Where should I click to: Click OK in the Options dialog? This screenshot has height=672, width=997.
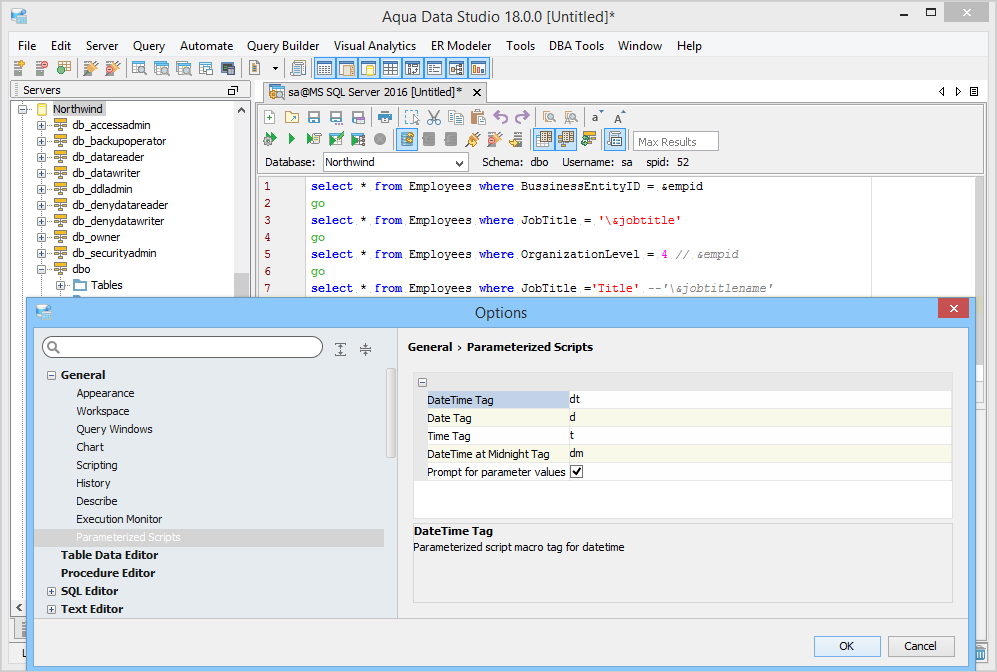coord(847,646)
